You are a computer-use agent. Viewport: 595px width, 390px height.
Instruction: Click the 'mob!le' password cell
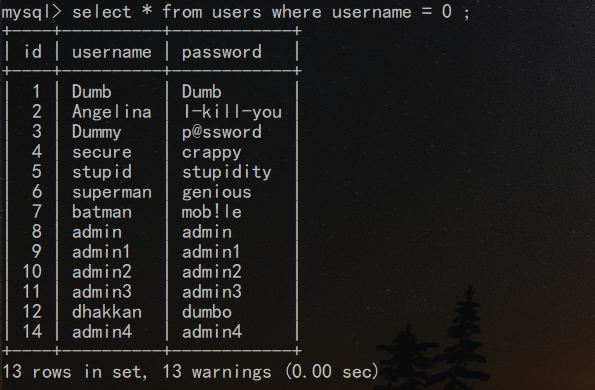pyautogui.click(x=211, y=212)
